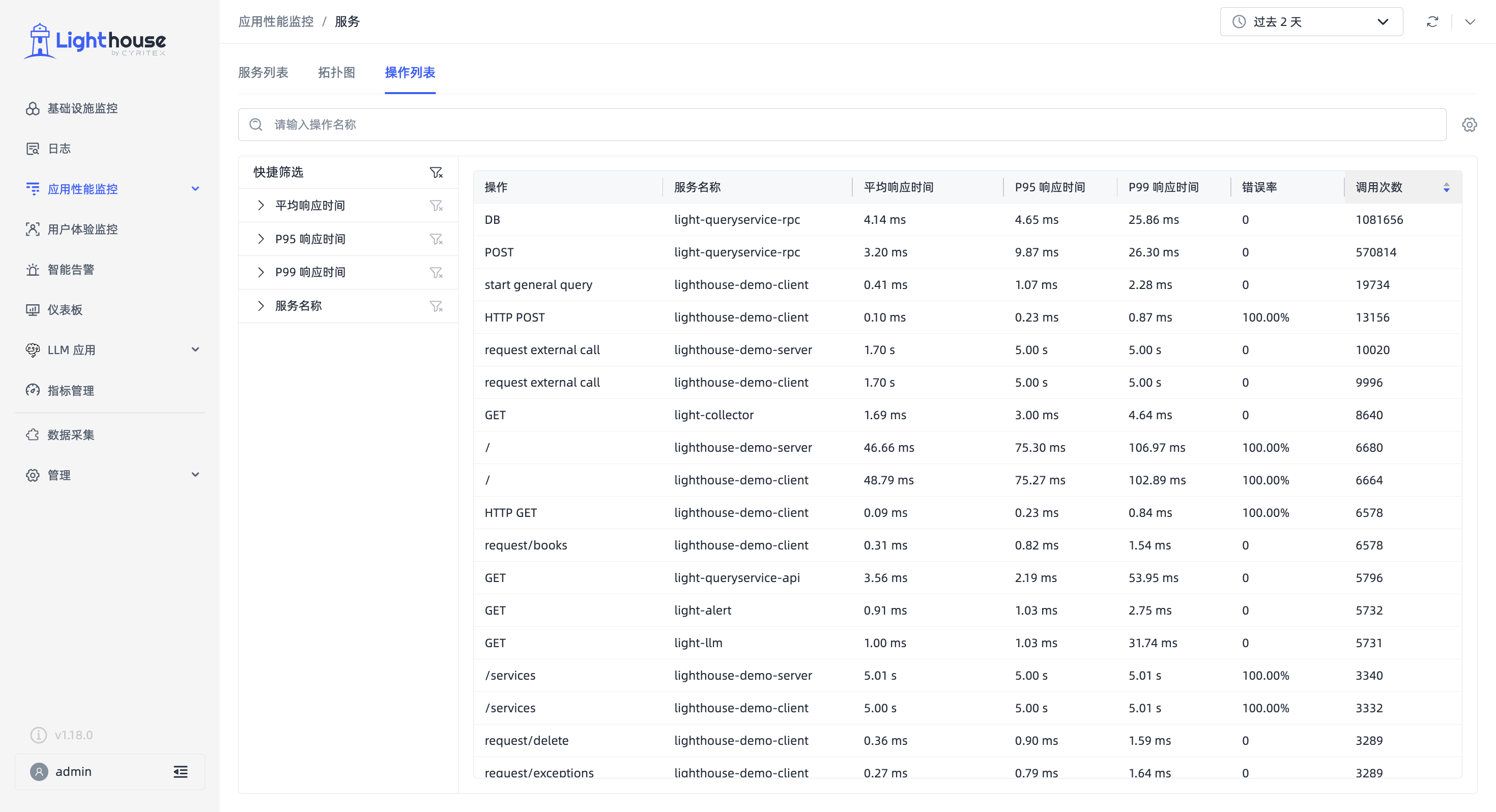Click the 操作 column header
Image resolution: width=1496 pixels, height=812 pixels.
coord(496,188)
